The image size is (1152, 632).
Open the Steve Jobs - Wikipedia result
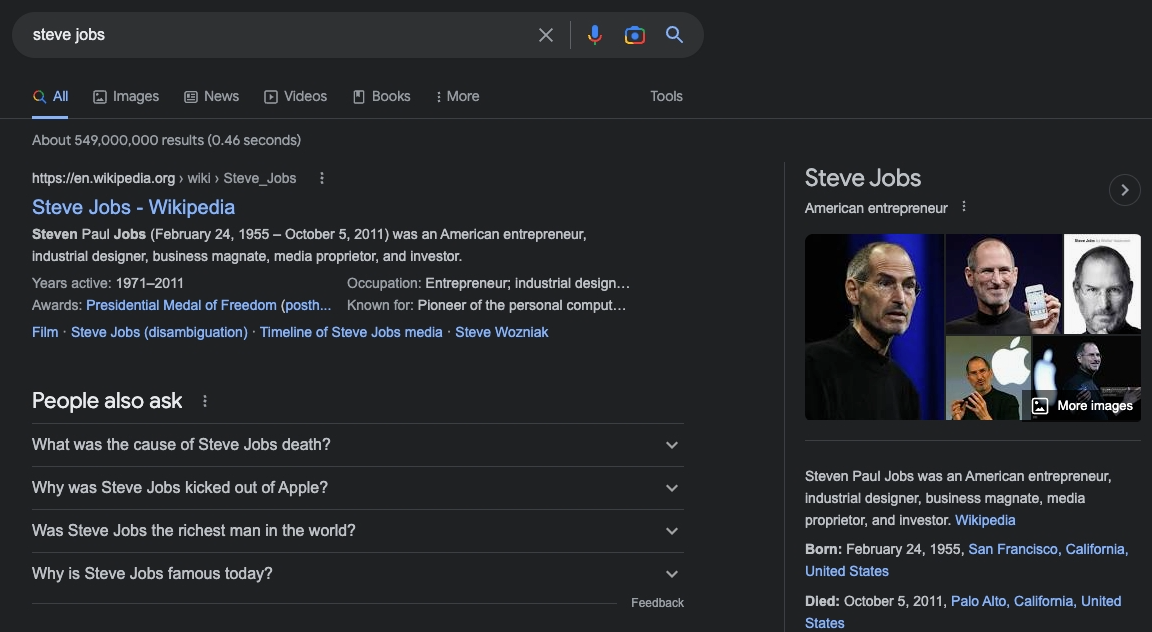coord(134,207)
